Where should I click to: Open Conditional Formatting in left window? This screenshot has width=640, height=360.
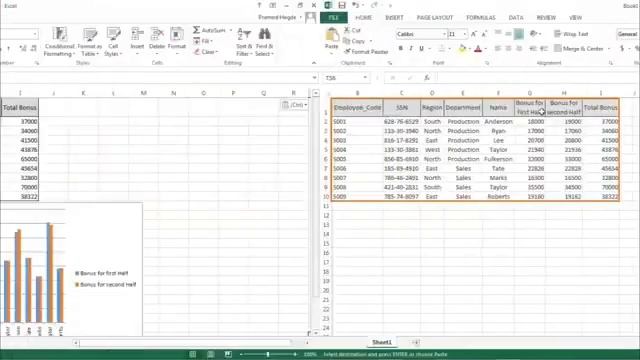tap(60, 42)
